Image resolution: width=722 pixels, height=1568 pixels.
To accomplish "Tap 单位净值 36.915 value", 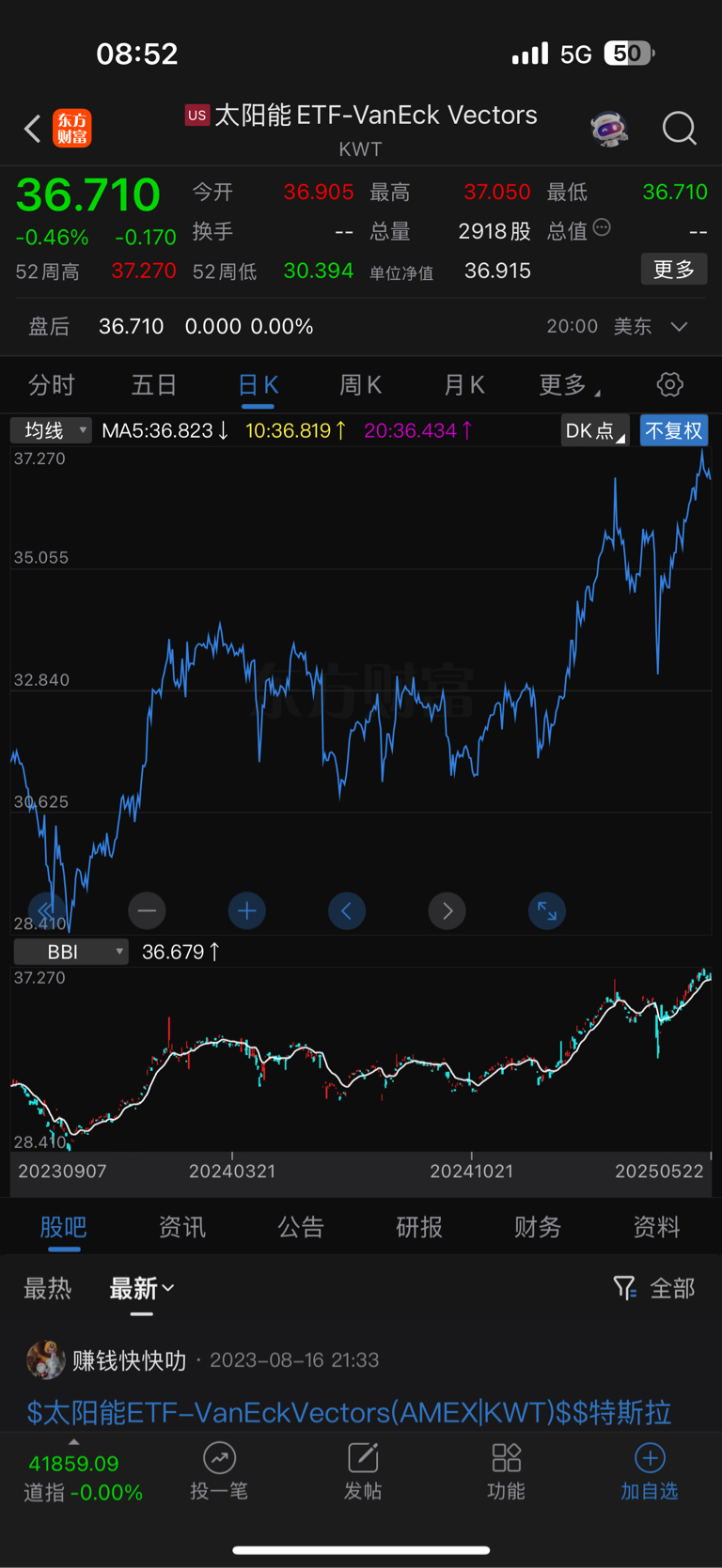I will (497, 271).
